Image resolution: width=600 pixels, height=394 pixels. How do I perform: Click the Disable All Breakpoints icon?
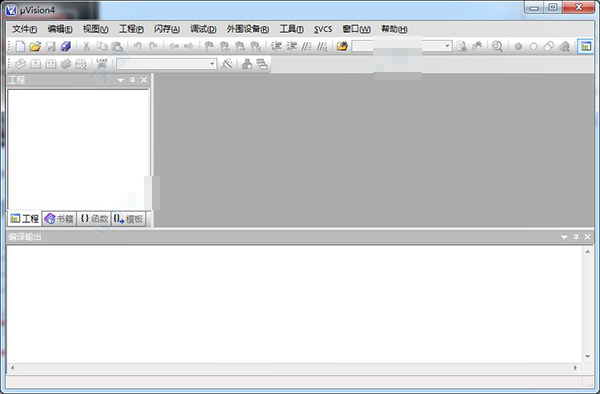tap(549, 46)
